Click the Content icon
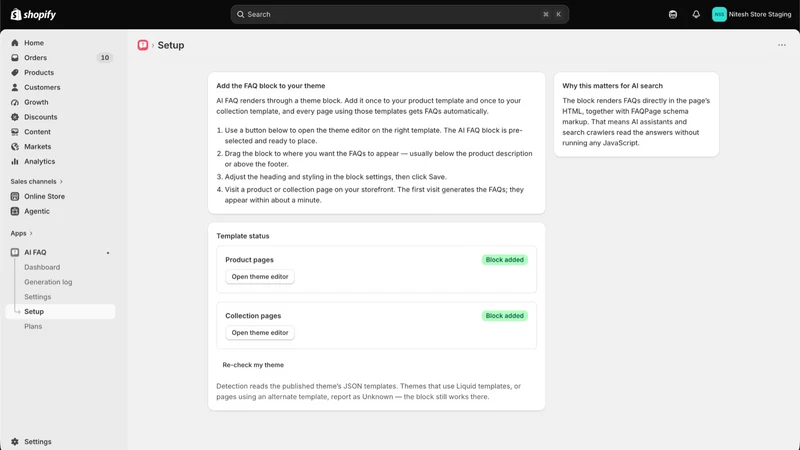Viewport: 800px width, 450px height. tap(15, 132)
